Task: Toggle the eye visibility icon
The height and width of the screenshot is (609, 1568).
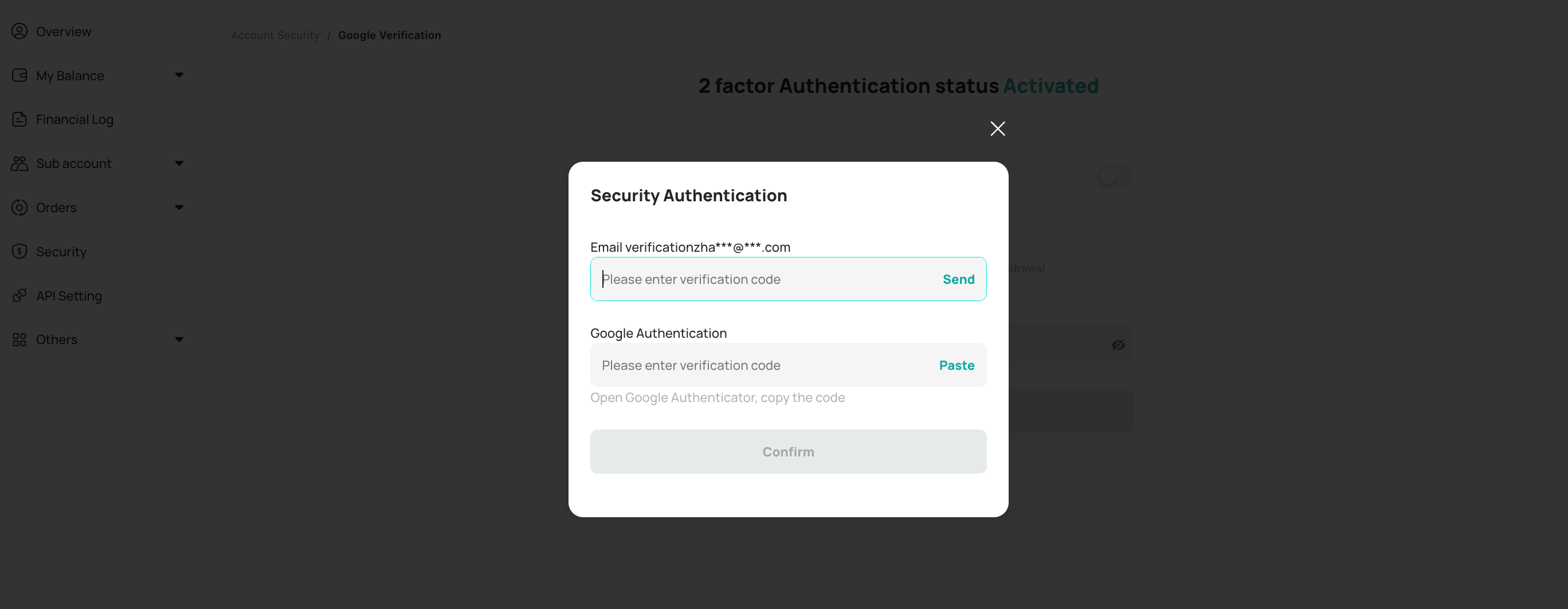Action: [1118, 345]
